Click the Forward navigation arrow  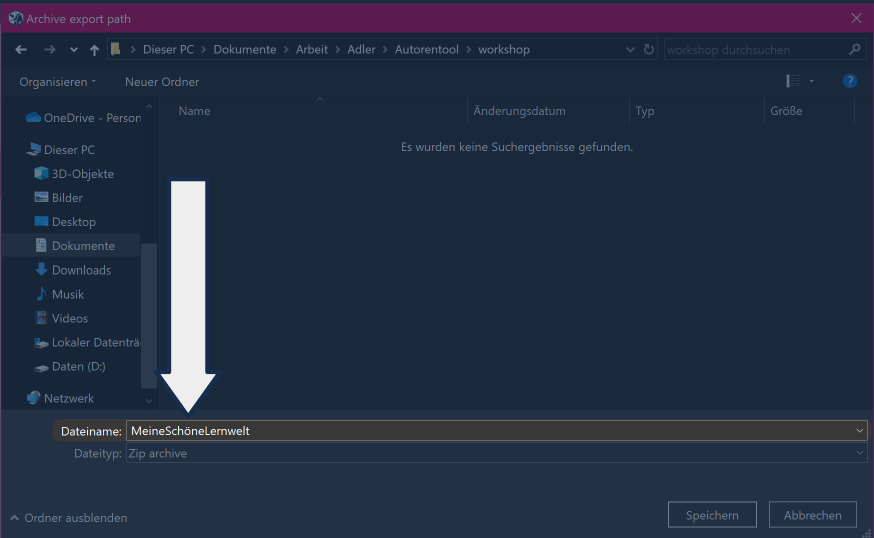pos(49,49)
